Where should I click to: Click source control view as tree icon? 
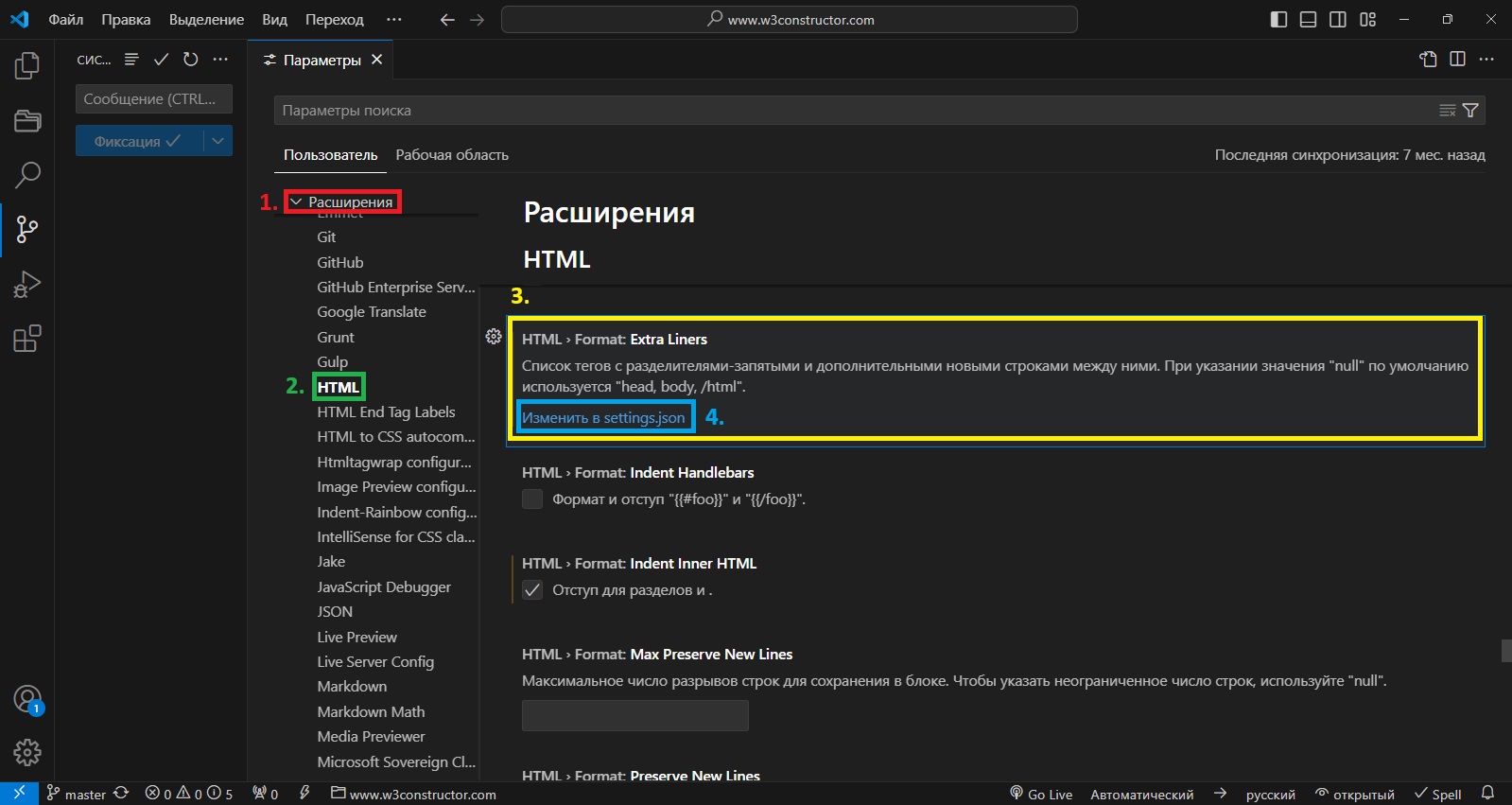131,60
